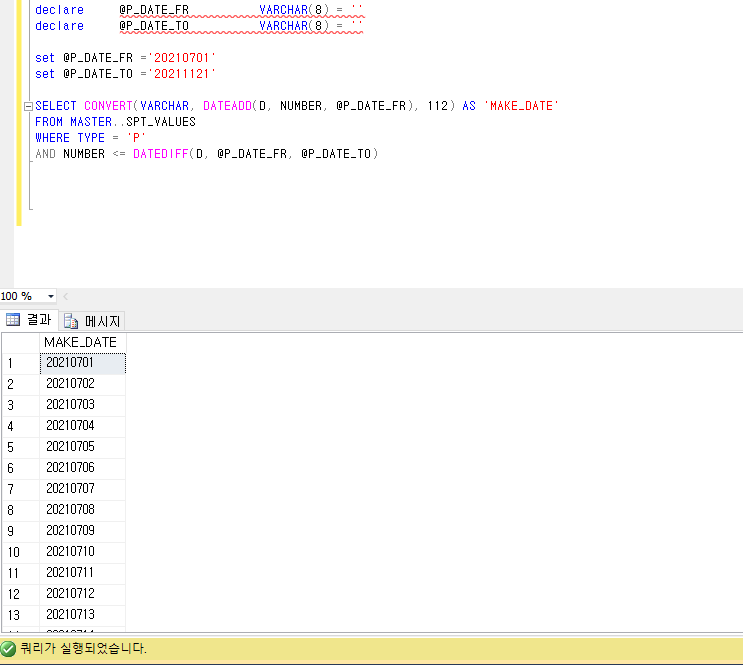Open the 메시지 messages tab
743x665 pixels.
92,321
